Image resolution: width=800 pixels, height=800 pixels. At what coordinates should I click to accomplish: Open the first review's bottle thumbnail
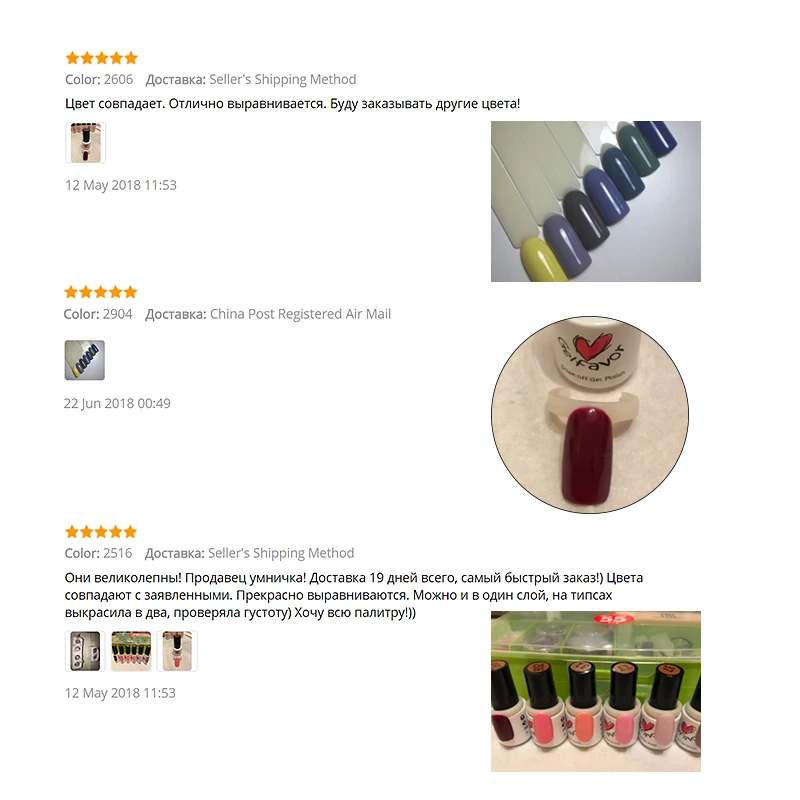85,142
